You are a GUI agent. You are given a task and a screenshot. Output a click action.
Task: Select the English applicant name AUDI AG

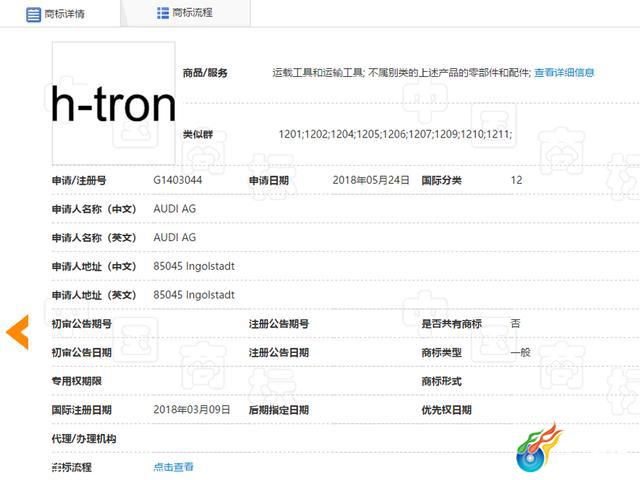pos(175,237)
